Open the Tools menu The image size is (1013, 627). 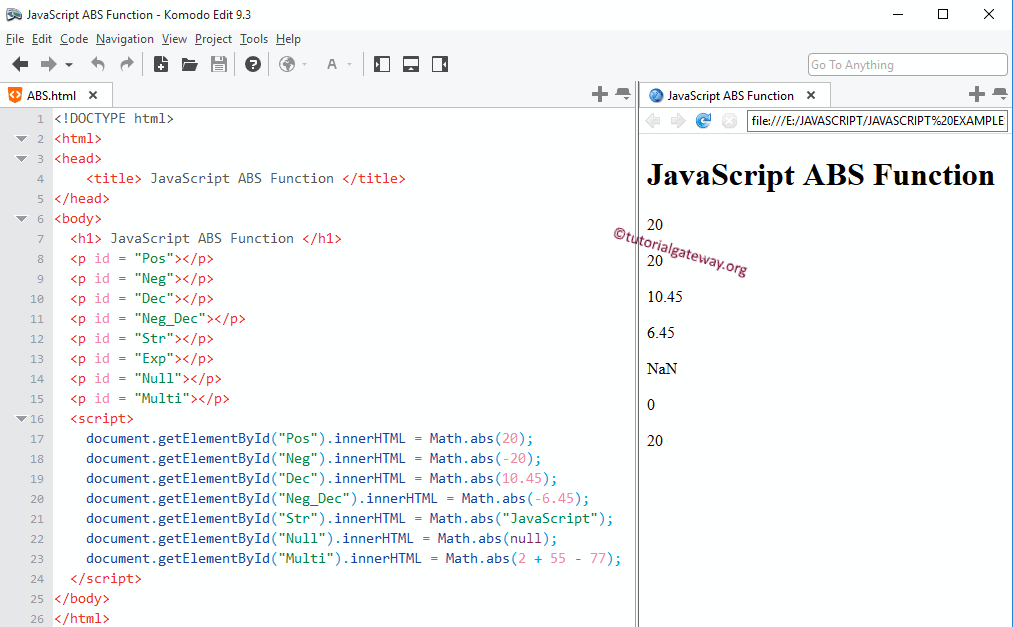point(254,39)
